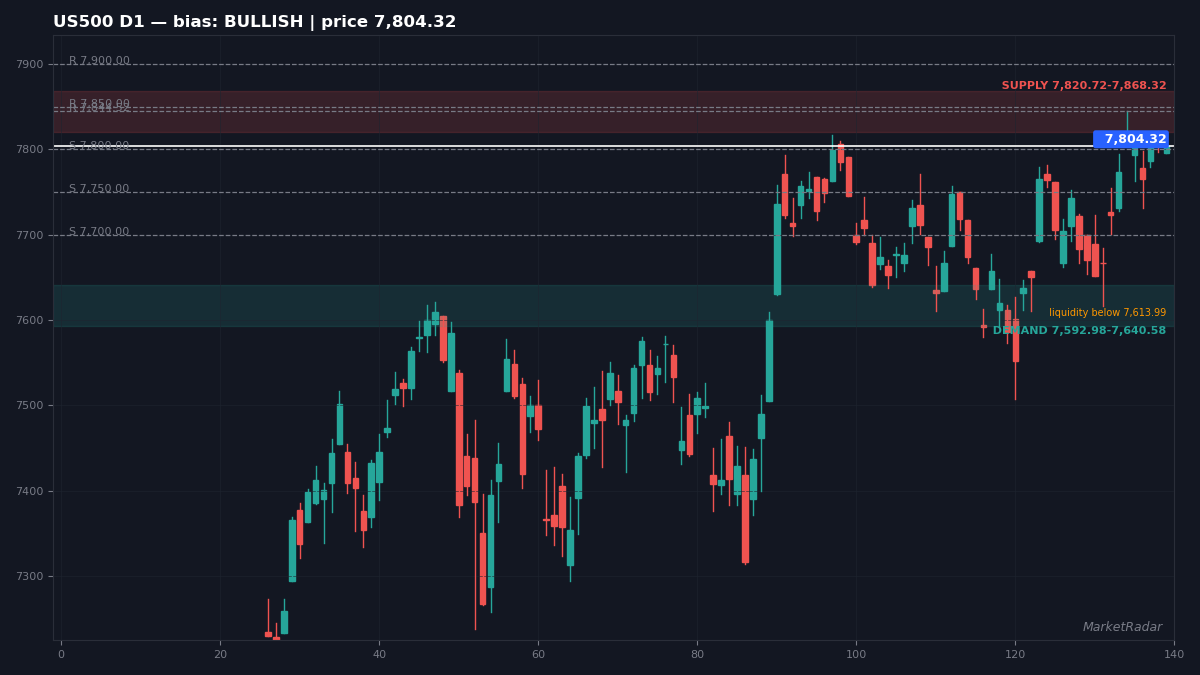The height and width of the screenshot is (675, 1200).
Task: Select the 7400 y-axis tick label
Action: 30,491
